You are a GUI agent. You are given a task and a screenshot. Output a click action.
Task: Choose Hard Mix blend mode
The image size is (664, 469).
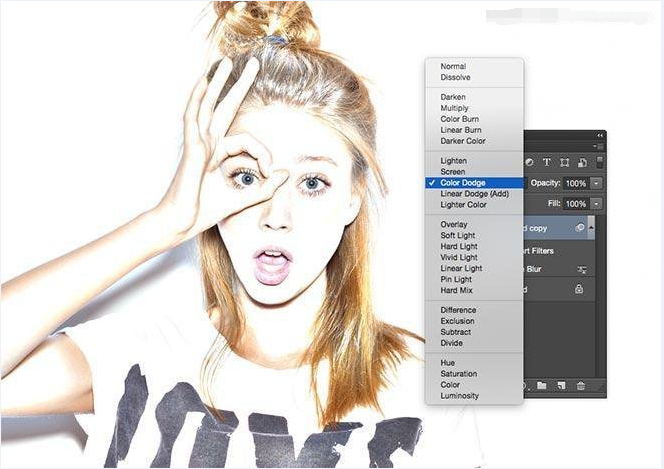click(x=474, y=290)
